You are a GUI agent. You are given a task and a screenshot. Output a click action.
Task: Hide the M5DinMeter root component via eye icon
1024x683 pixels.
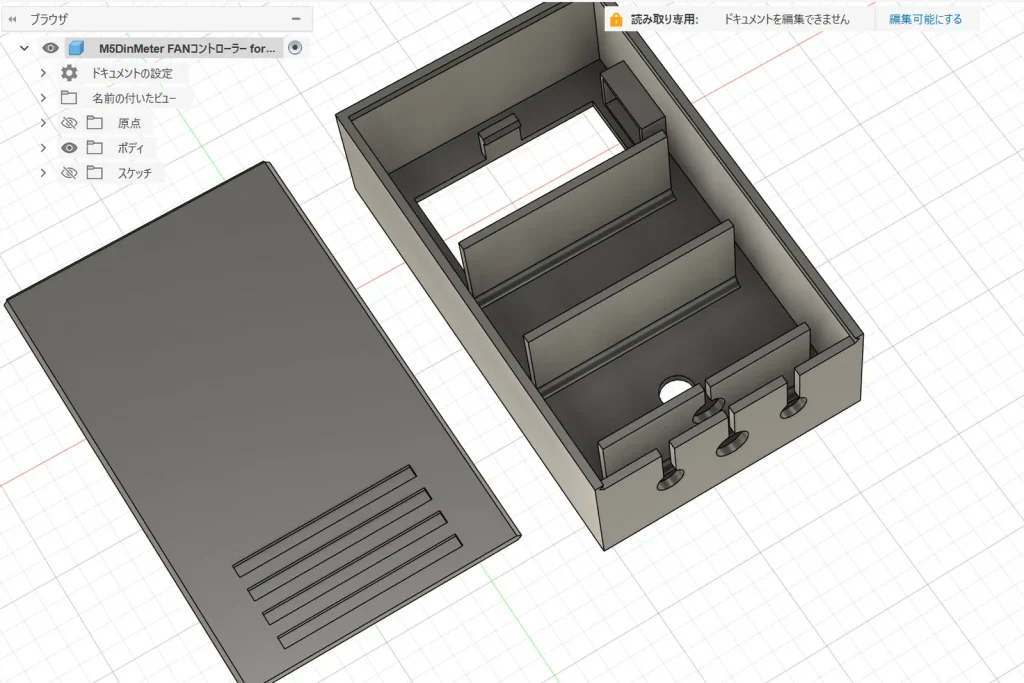pos(50,48)
